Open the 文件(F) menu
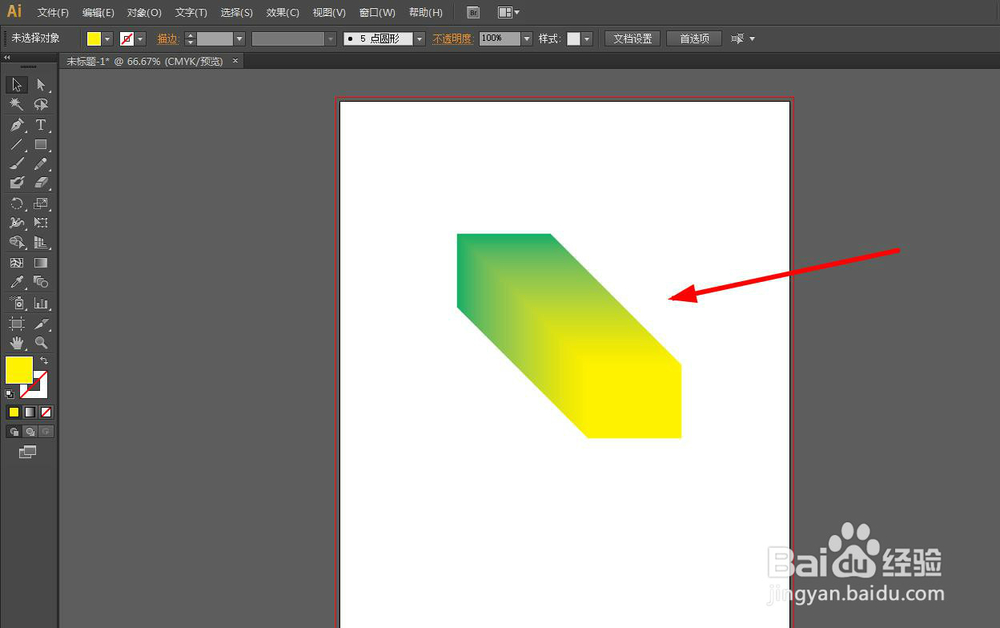This screenshot has width=1000, height=628. (x=53, y=13)
